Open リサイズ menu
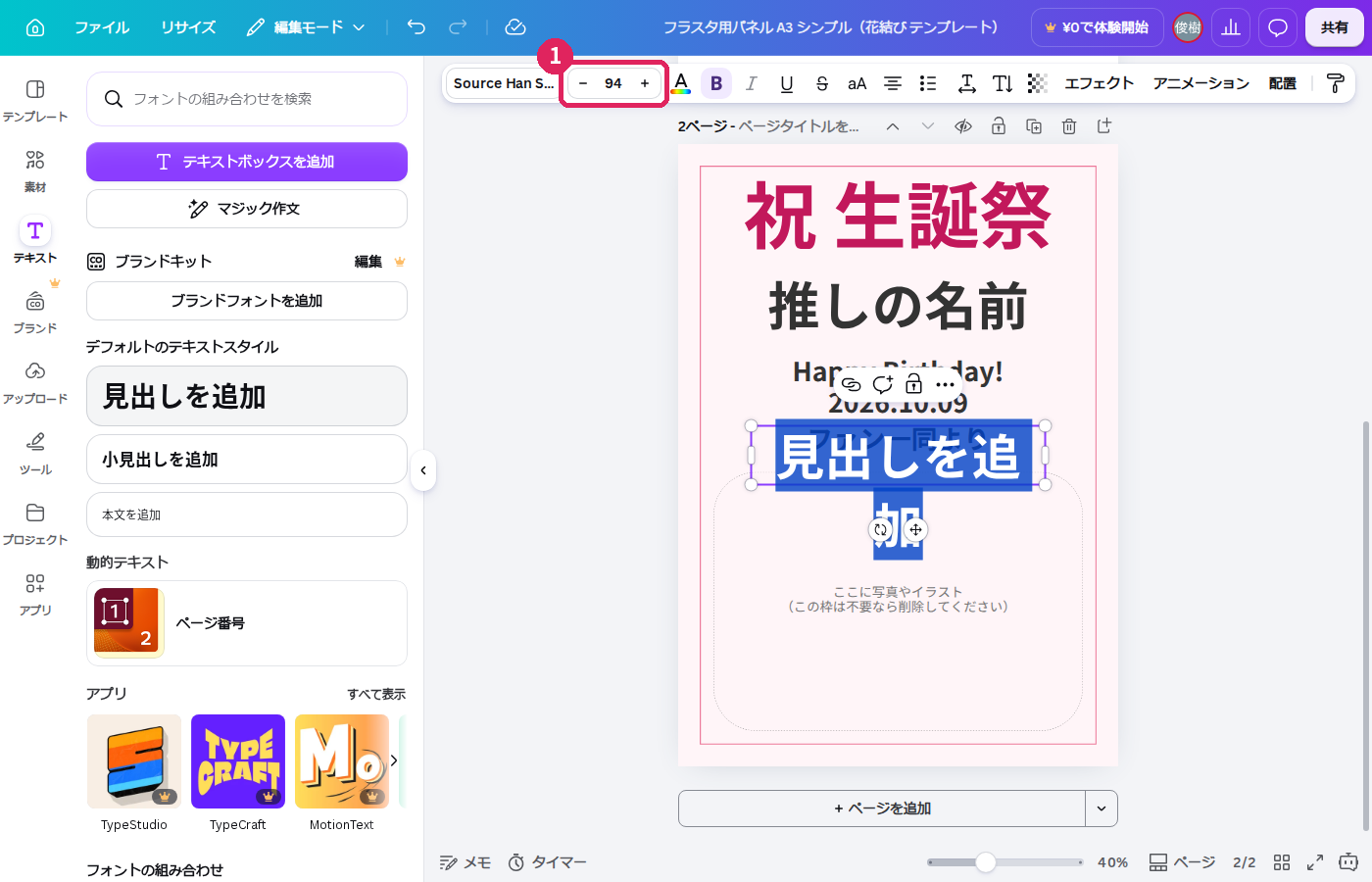Viewport: 1372px width, 882px height. [x=188, y=27]
